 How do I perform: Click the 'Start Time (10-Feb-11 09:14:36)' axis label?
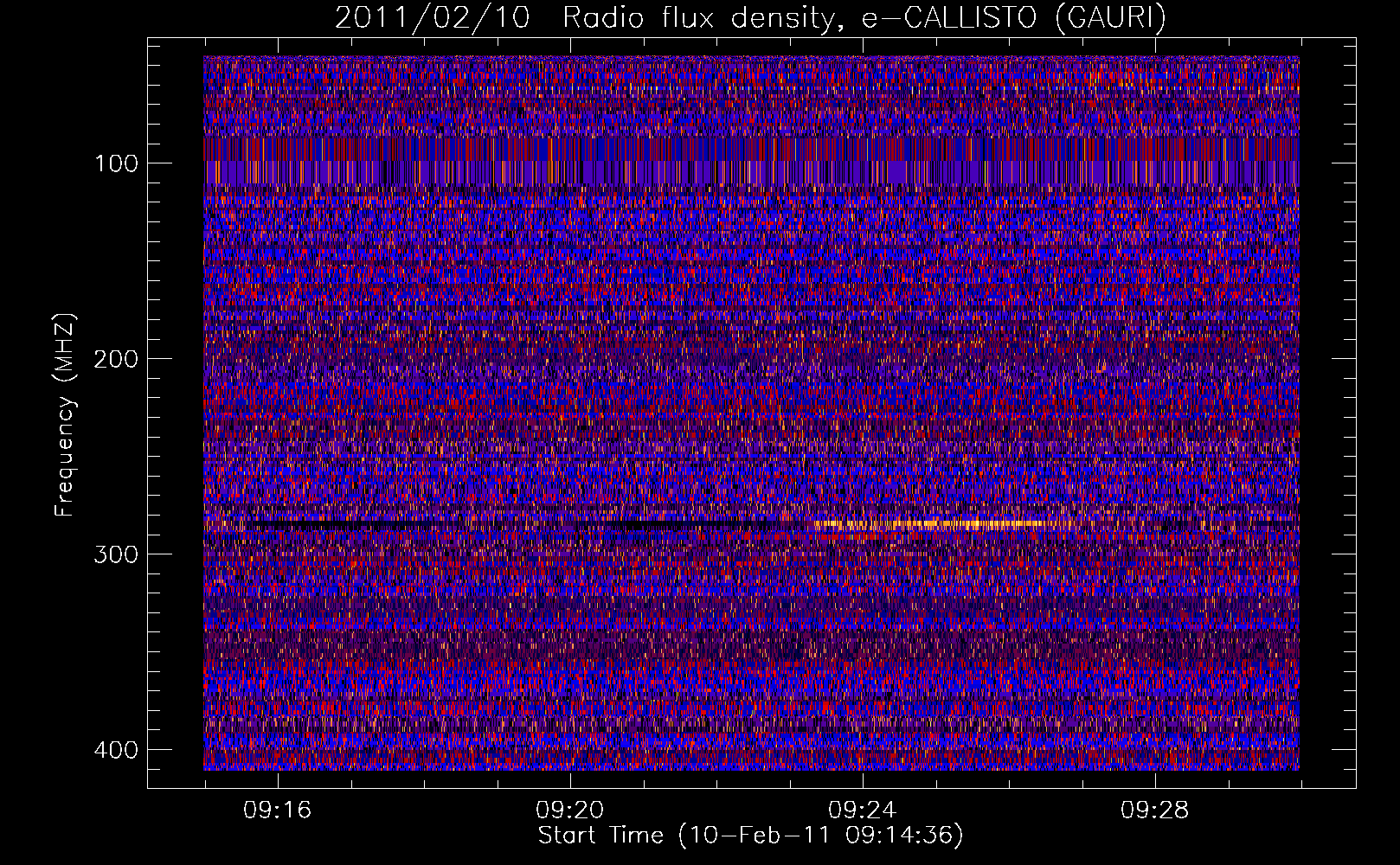(x=750, y=836)
